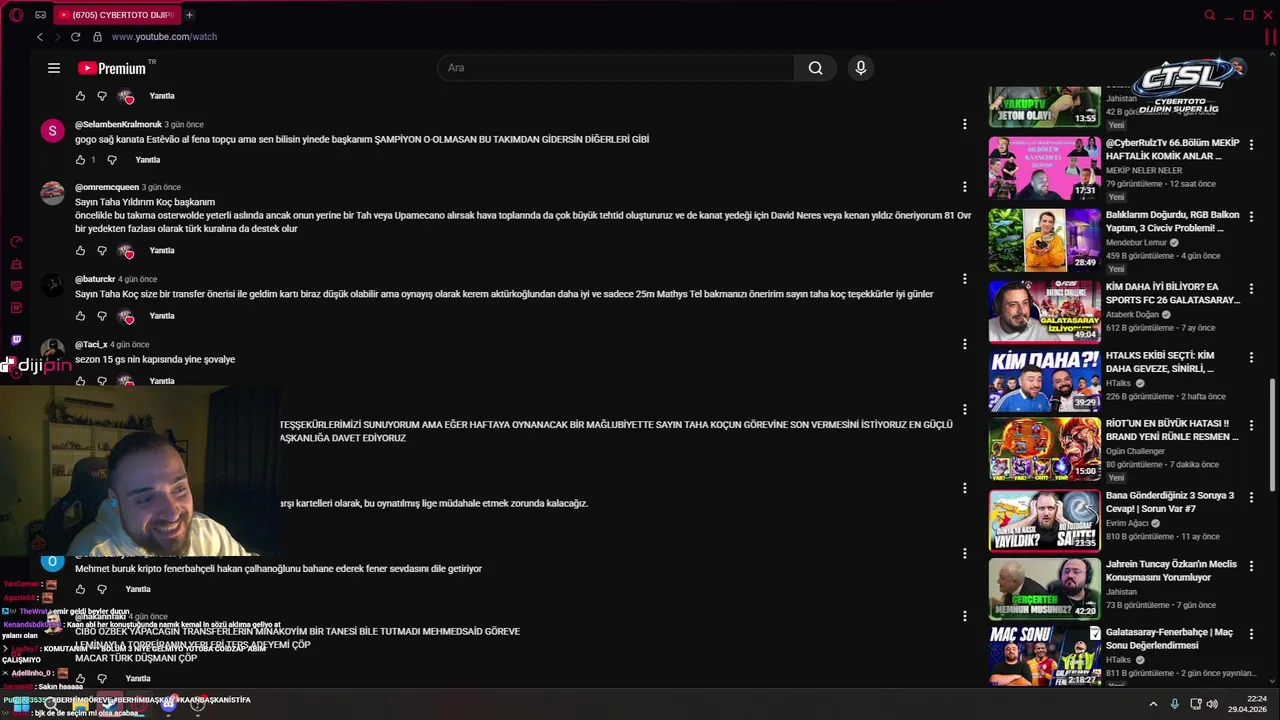Open options menu for Balıklarım Doğurdu video
This screenshot has height=720, width=1280.
point(1251,217)
